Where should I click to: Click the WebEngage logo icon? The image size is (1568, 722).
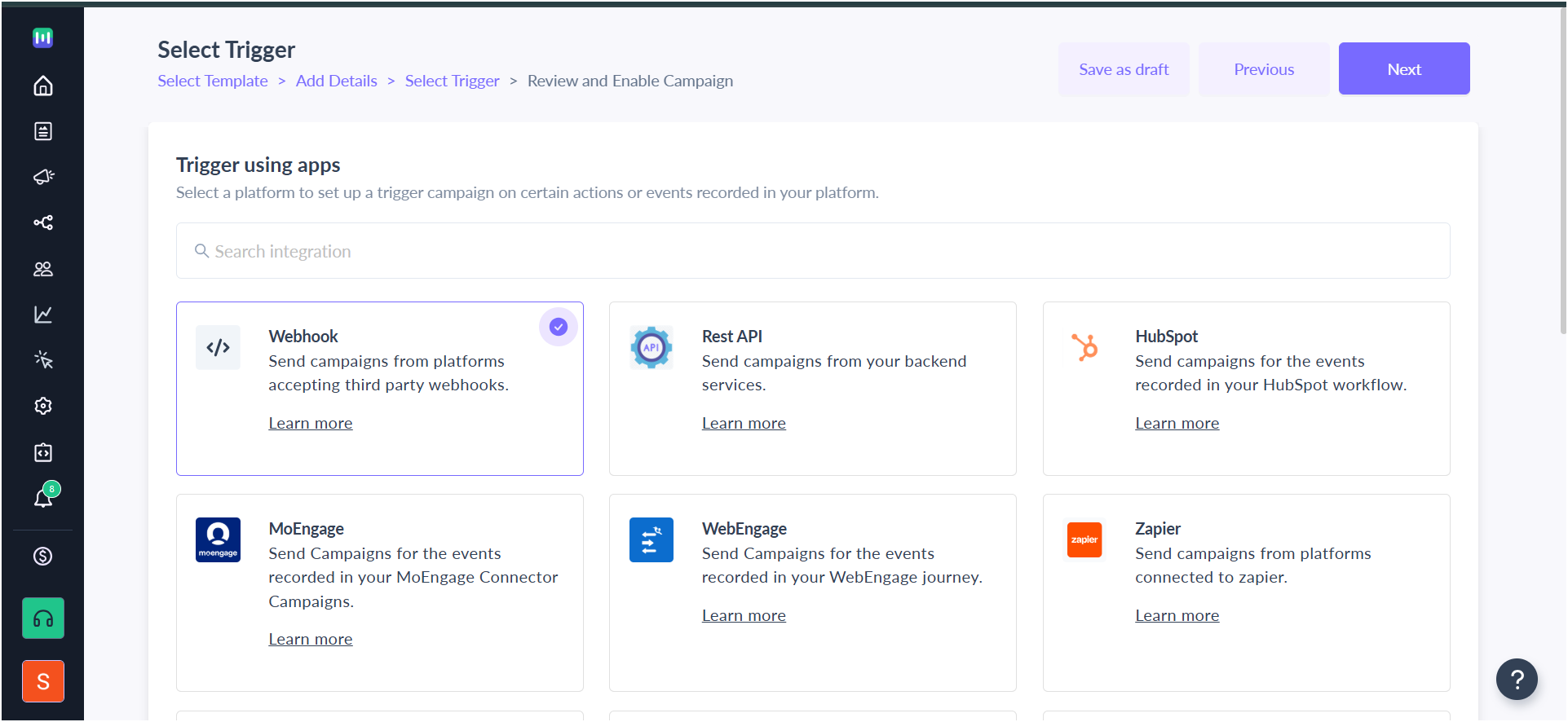pos(651,539)
